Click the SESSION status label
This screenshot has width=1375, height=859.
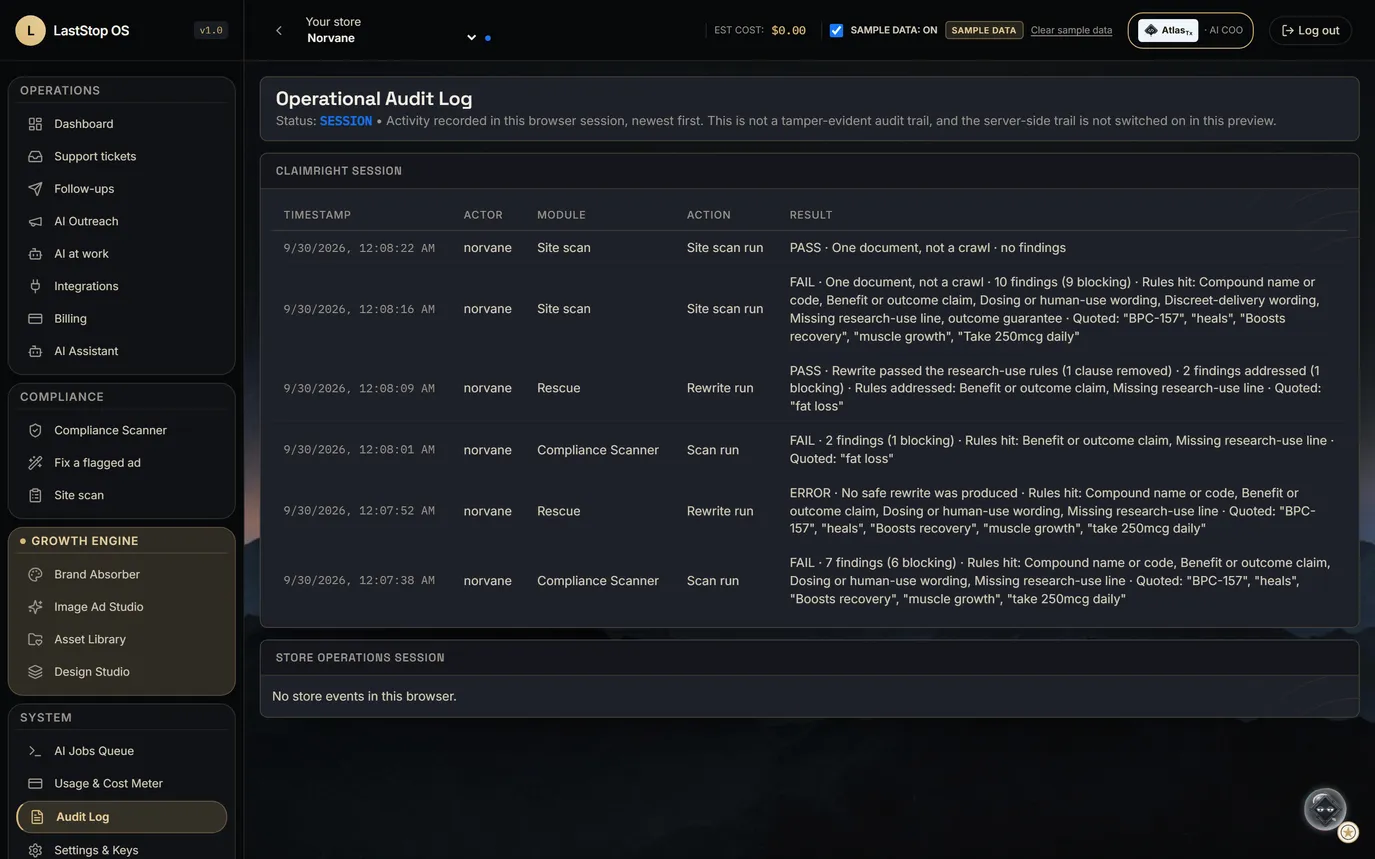(x=346, y=121)
